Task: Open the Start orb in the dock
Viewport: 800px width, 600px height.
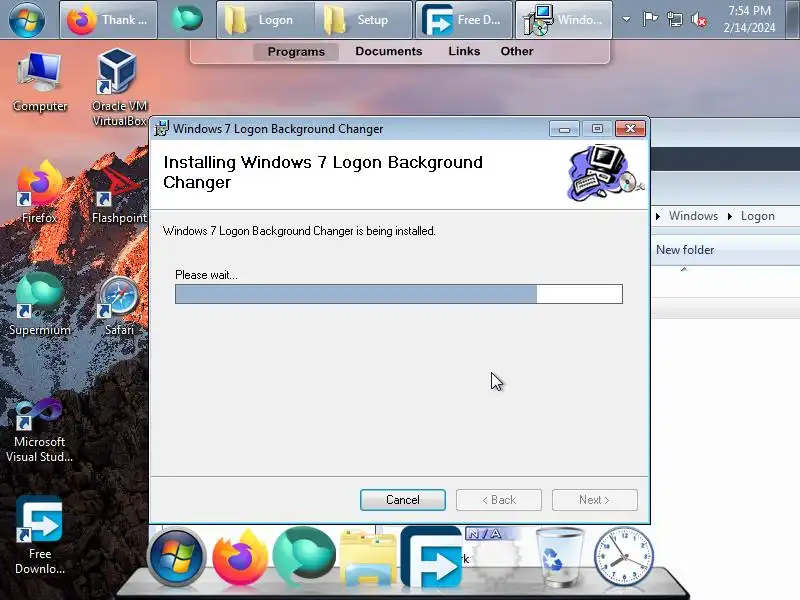Action: click(x=177, y=557)
